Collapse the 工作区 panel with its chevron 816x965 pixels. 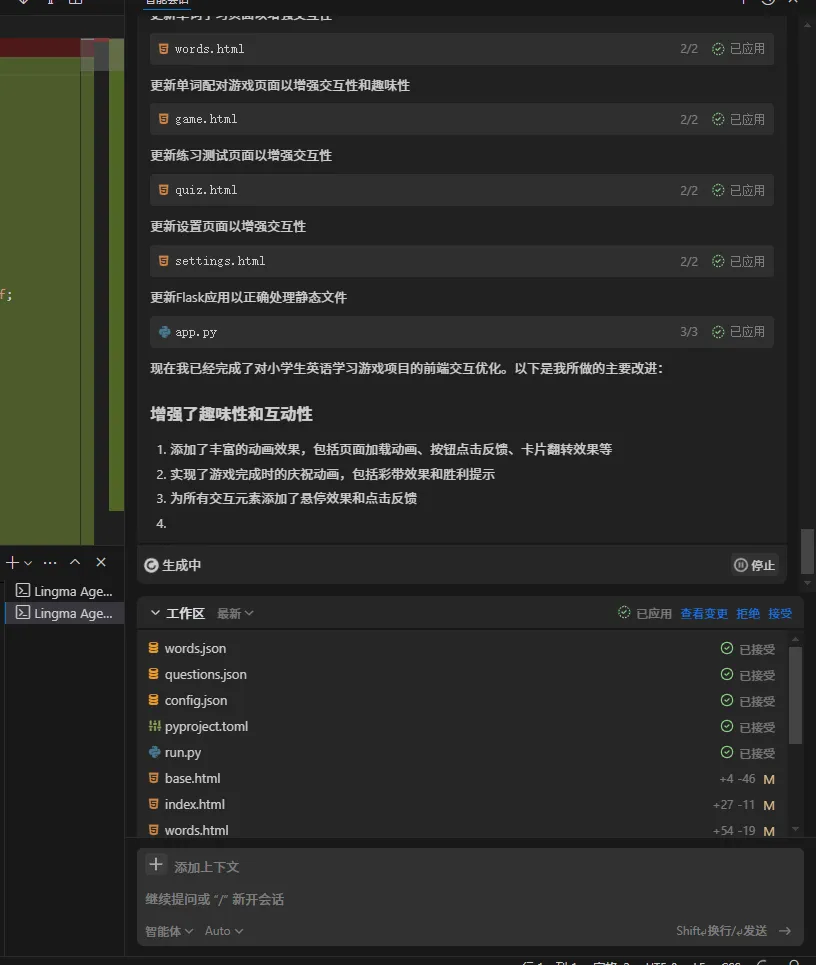[x=153, y=613]
